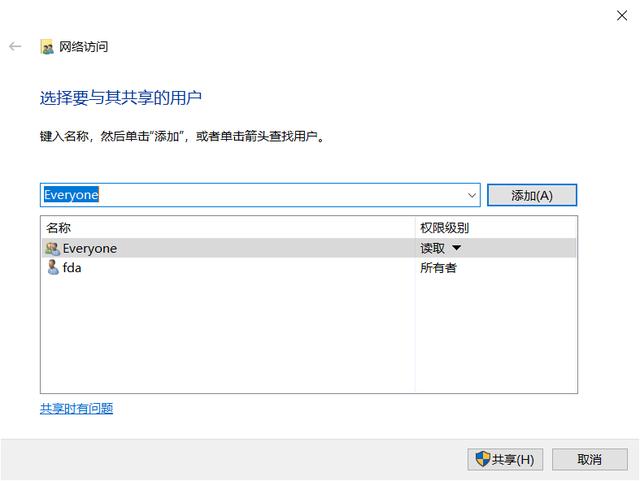Click the 共享(H) button

pyautogui.click(x=505, y=459)
